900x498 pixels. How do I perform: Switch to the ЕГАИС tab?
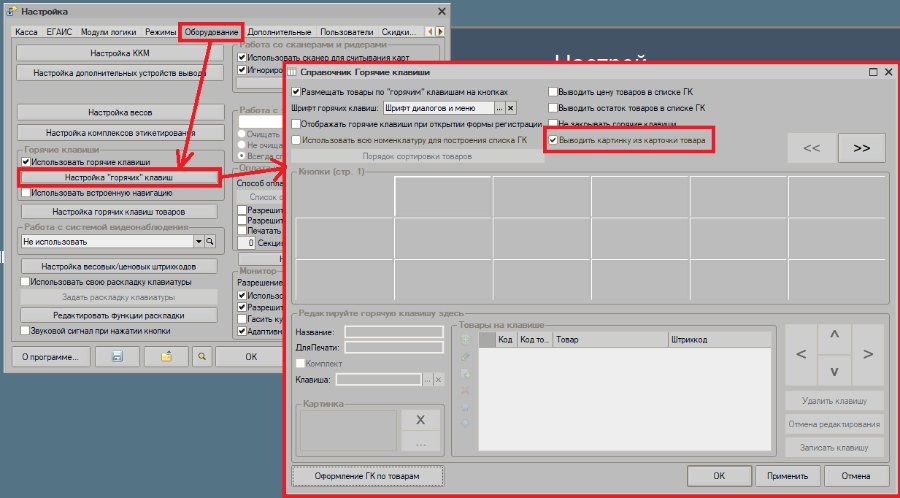pos(59,32)
